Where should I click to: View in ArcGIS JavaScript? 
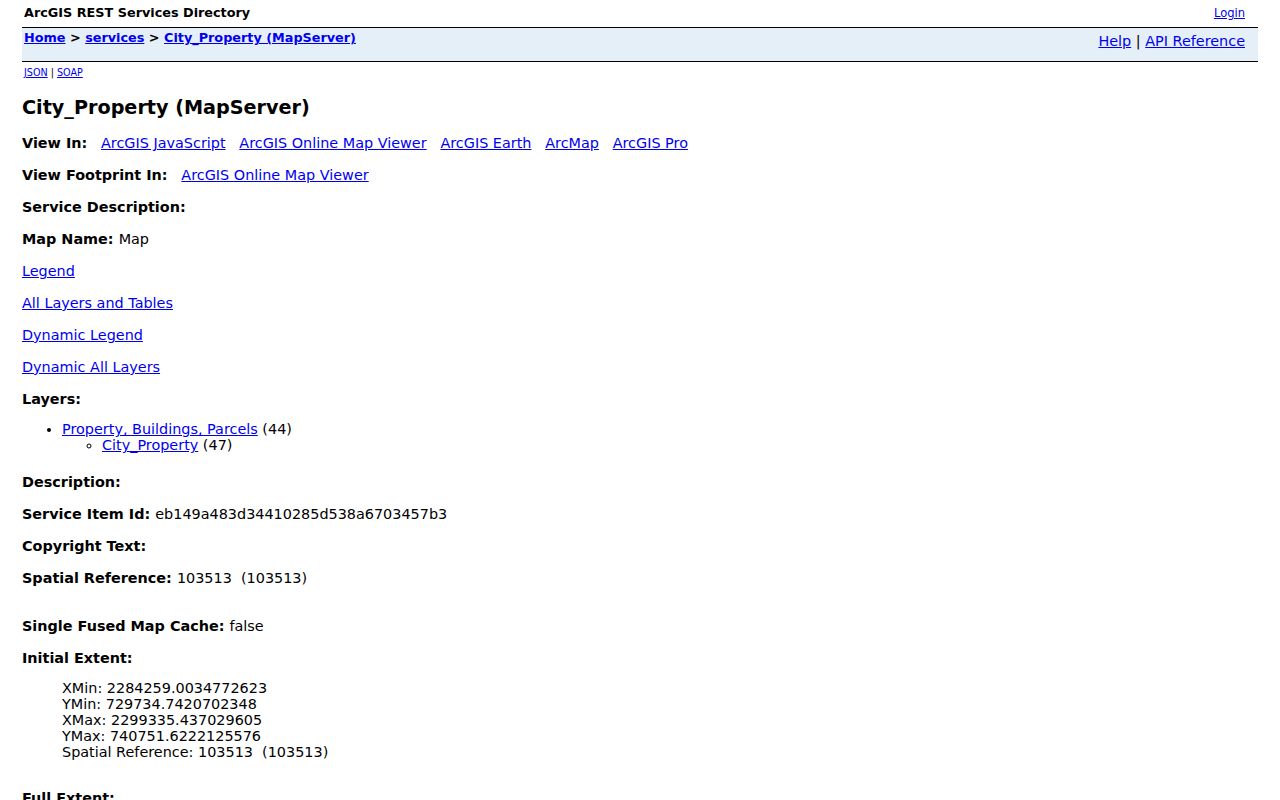pos(163,143)
